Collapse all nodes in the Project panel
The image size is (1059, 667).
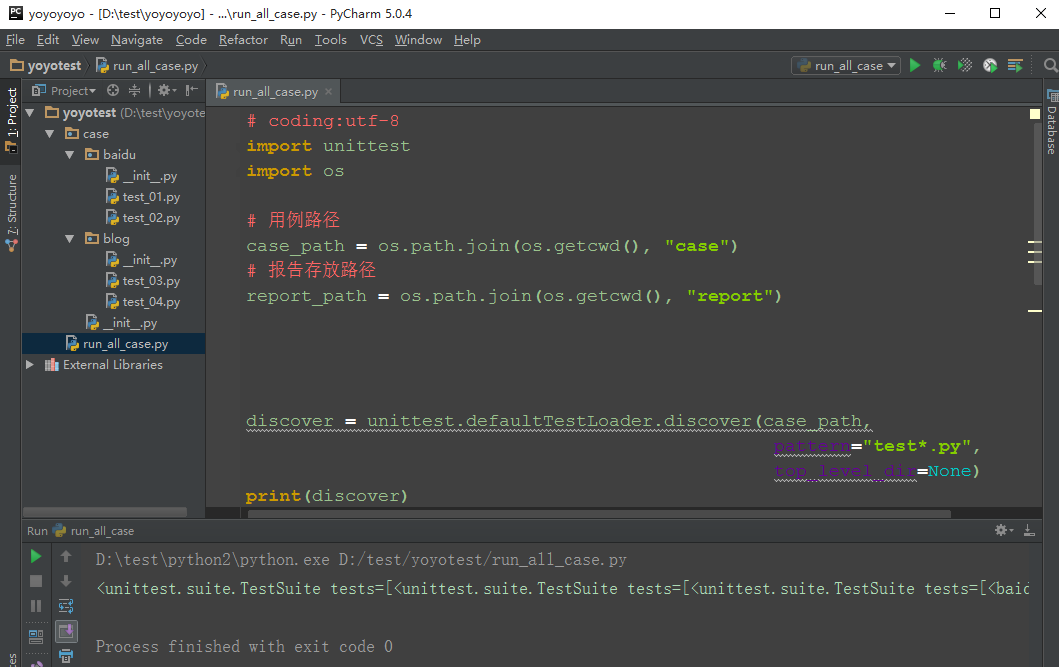(134, 90)
